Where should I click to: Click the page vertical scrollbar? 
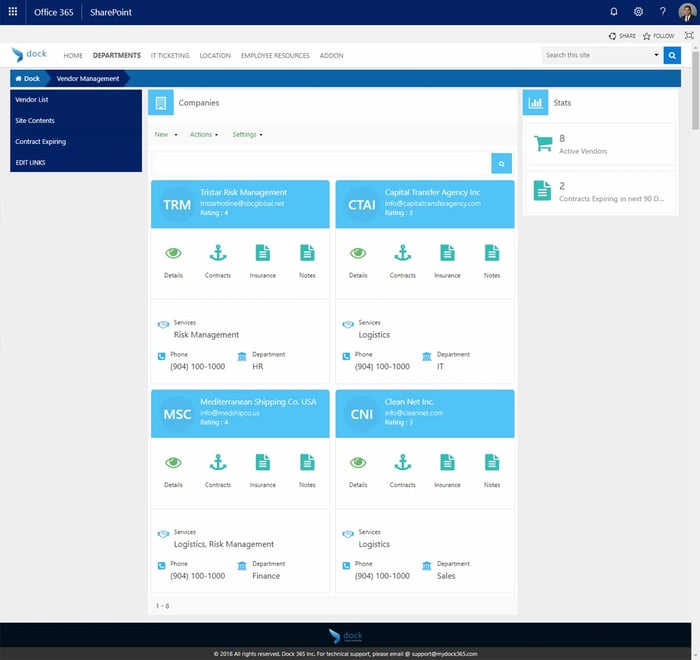point(695,89)
